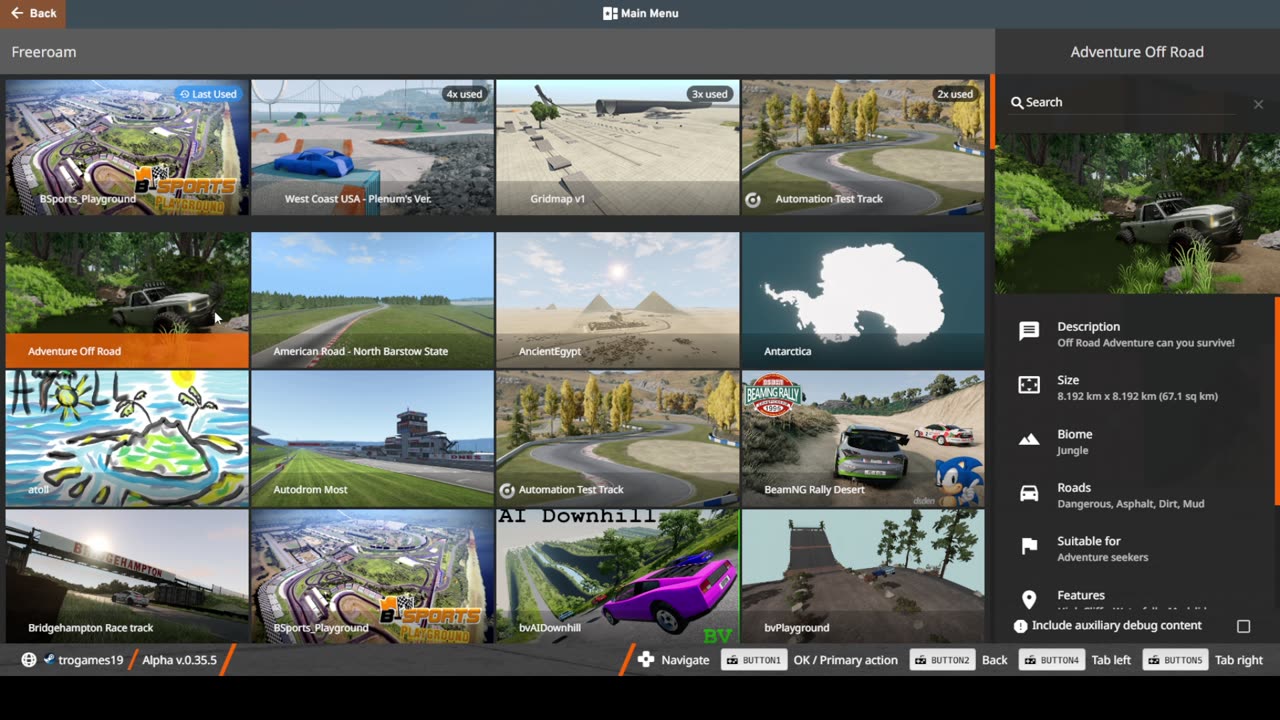Click the BUTTON4 Tab left badge

pos(1051,660)
